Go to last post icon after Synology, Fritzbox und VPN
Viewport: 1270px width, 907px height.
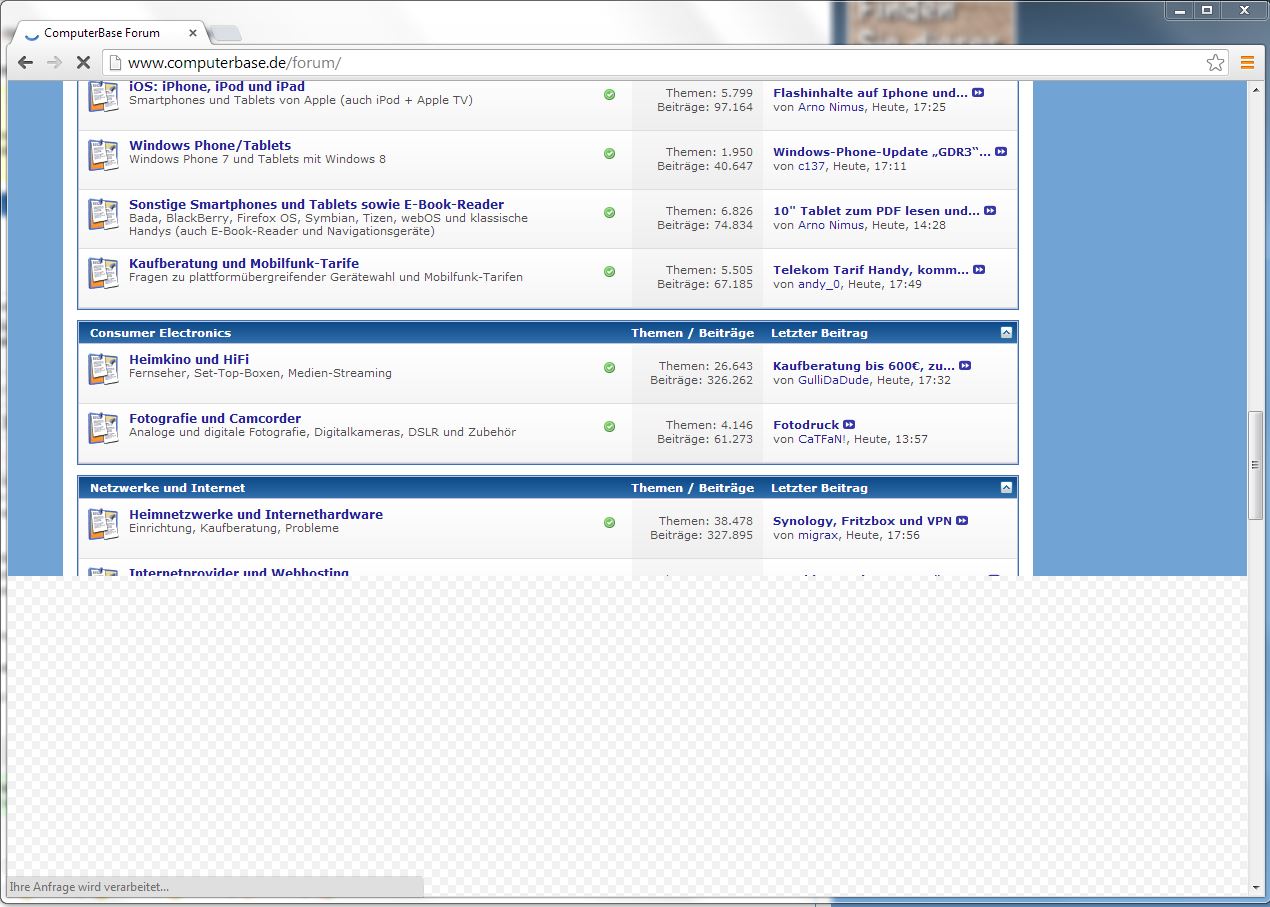(962, 521)
